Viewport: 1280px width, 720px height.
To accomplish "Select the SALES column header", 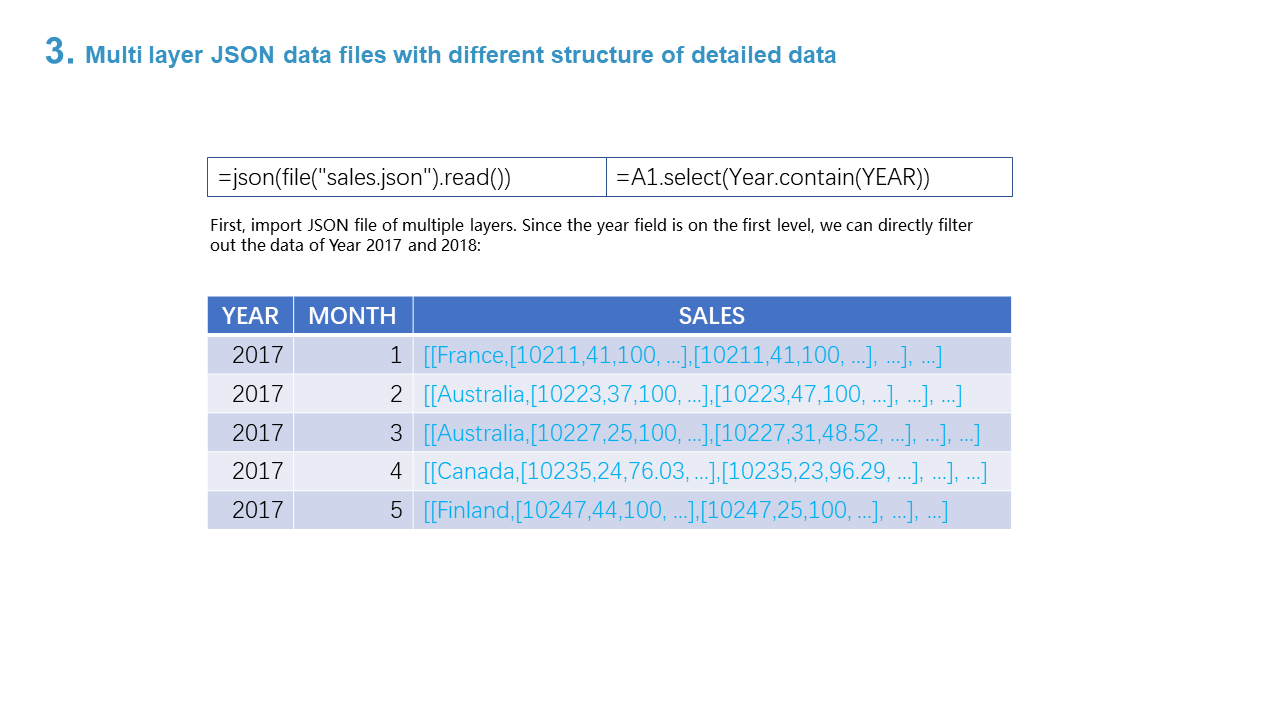I will [x=711, y=316].
